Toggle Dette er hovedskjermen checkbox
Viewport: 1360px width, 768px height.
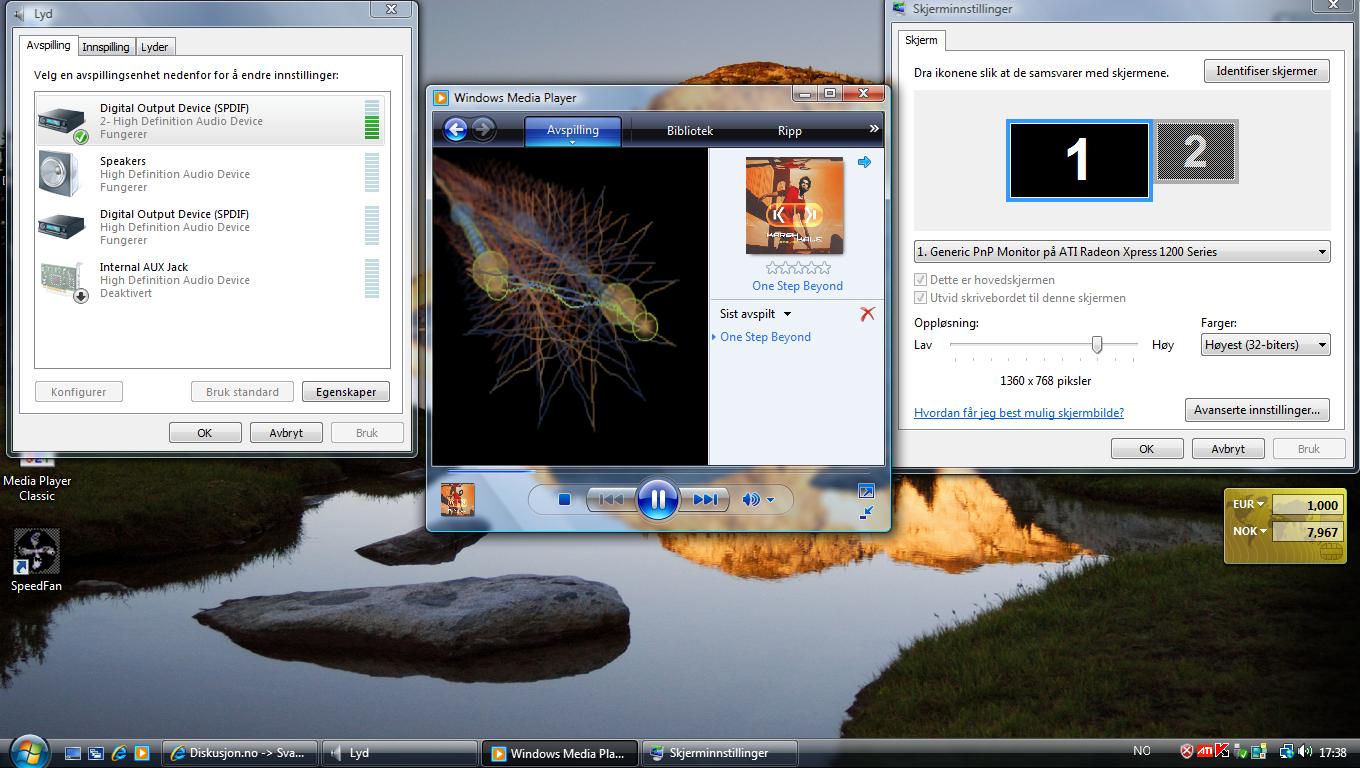pos(921,280)
